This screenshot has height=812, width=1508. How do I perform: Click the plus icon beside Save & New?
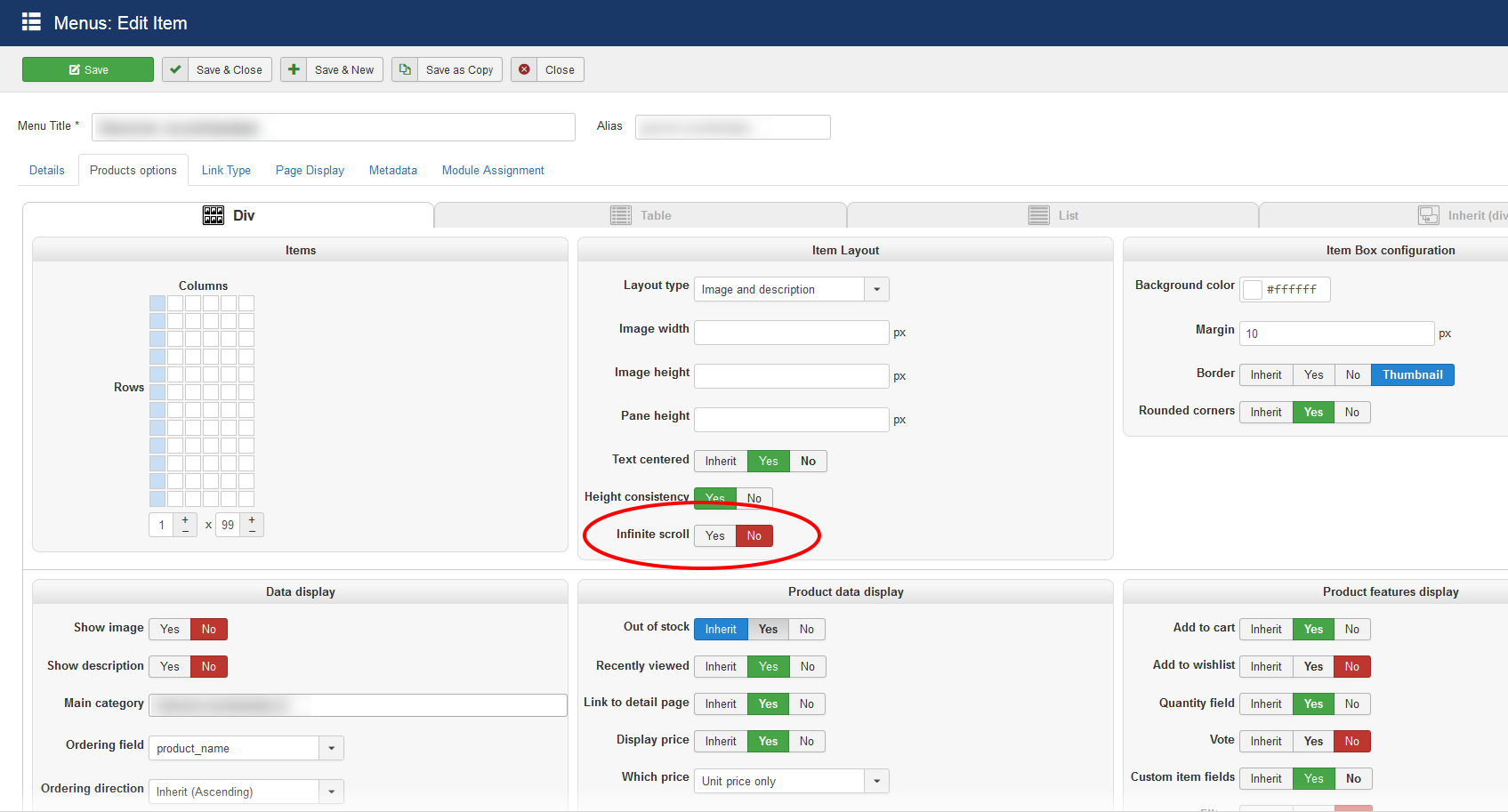tap(294, 69)
